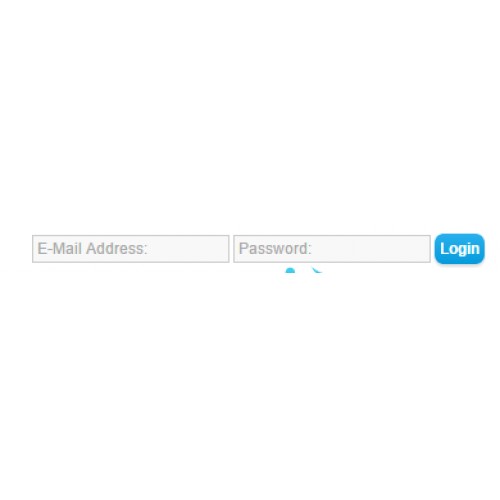The width and height of the screenshot is (500, 500).
Task: Place cursor in E-Mail Address field
Action: [131, 249]
